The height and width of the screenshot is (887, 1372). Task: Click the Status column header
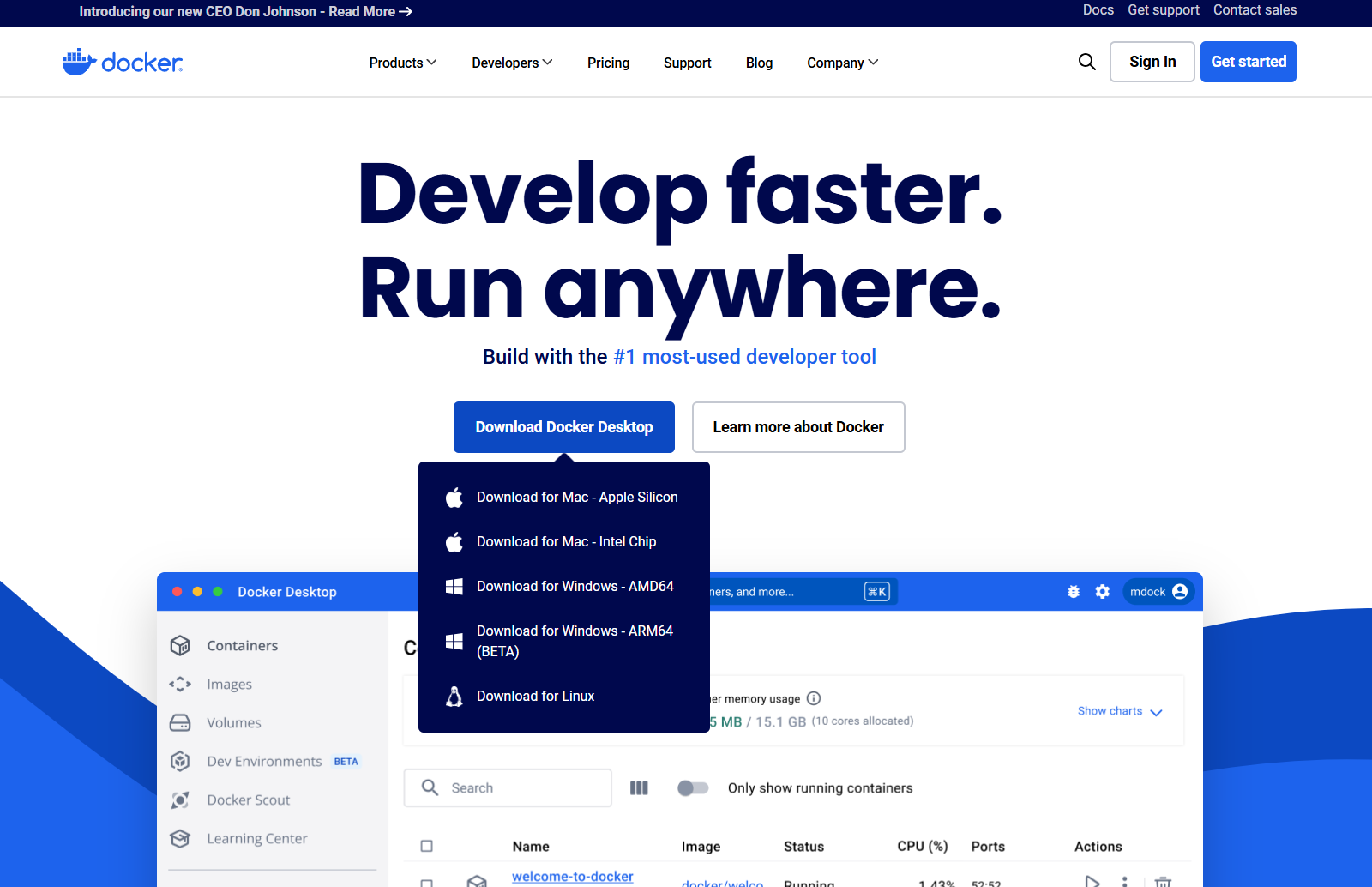[x=803, y=847]
